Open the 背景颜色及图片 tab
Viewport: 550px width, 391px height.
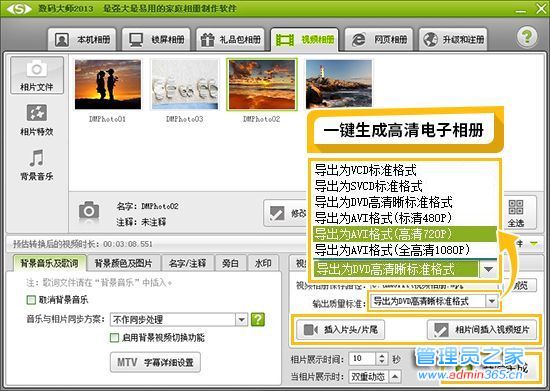click(123, 263)
